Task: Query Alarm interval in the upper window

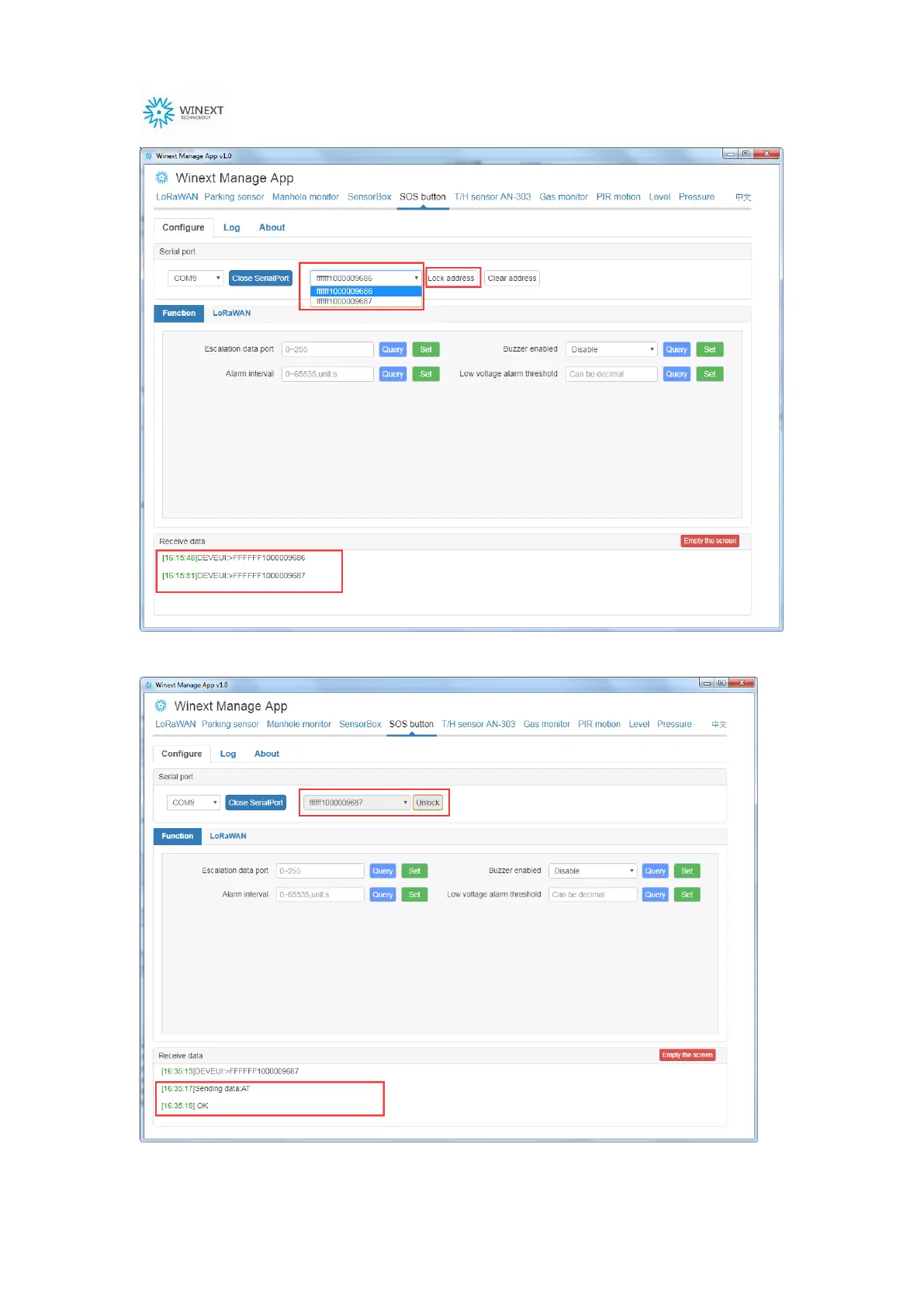Action: [x=393, y=374]
